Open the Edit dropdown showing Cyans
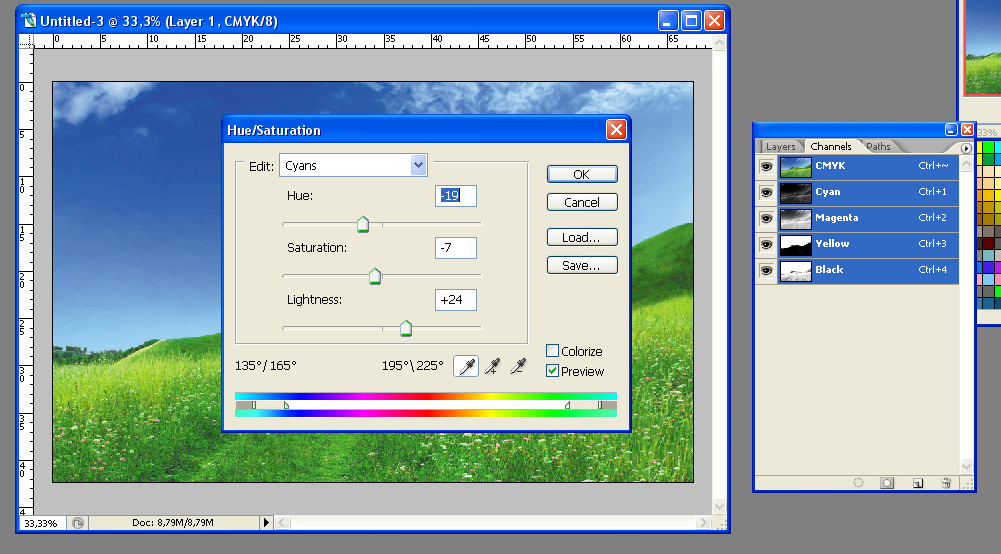 tap(353, 165)
